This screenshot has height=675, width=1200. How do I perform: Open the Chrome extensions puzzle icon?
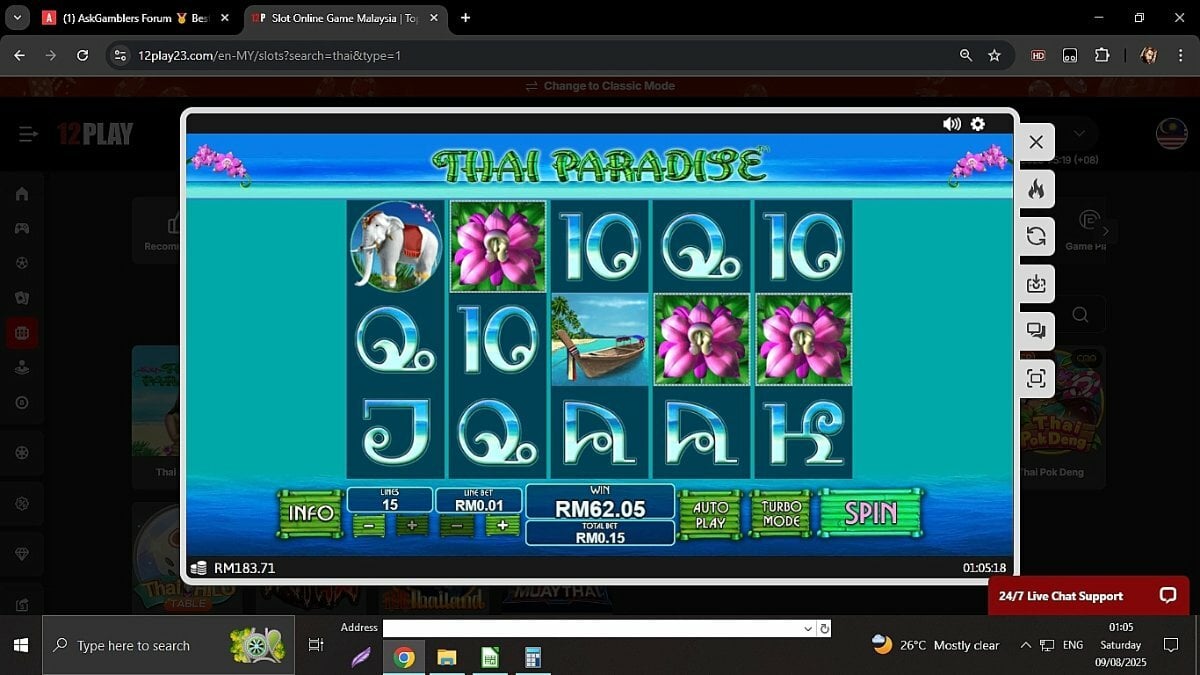coord(1102,56)
